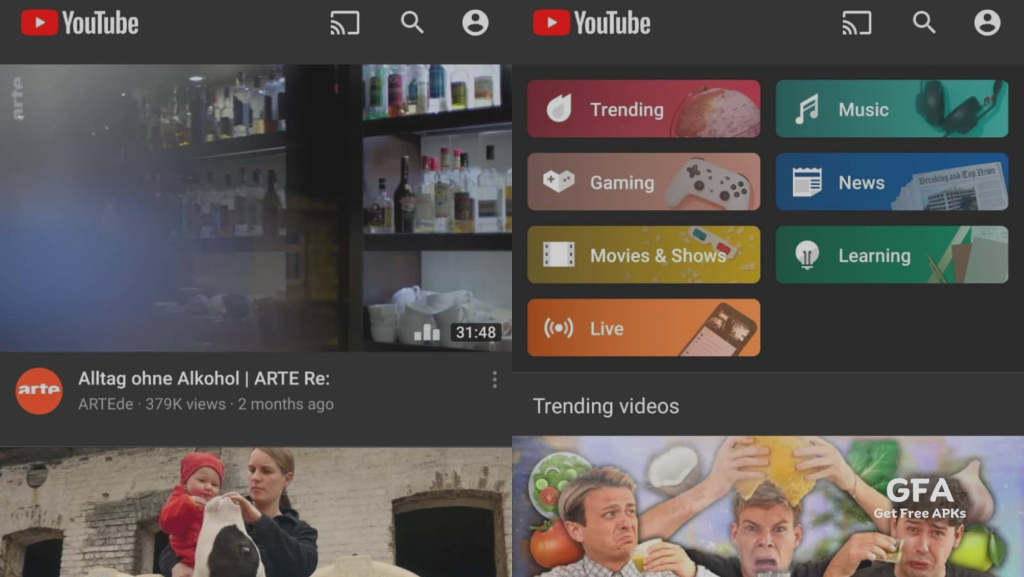
Task: Open the Trending category
Action: point(644,109)
